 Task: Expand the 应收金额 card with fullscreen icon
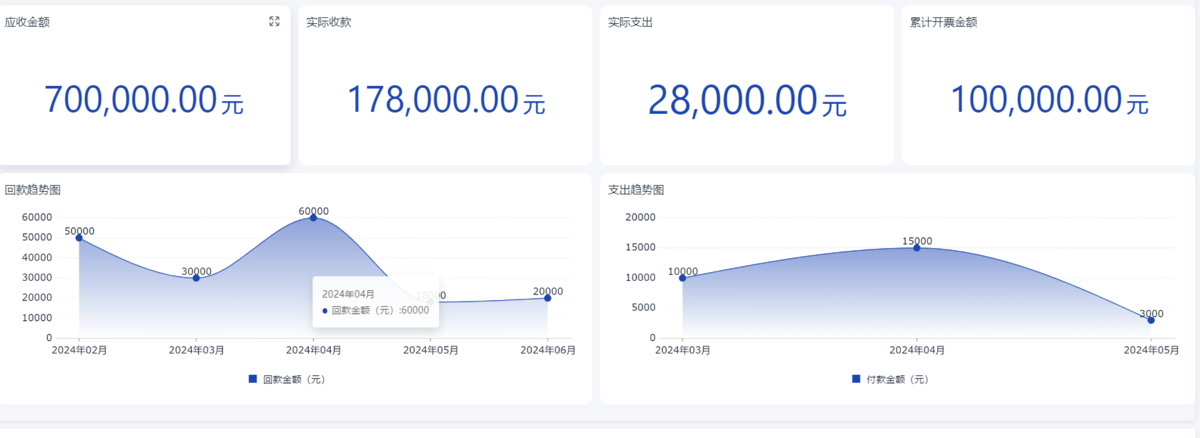tap(274, 21)
